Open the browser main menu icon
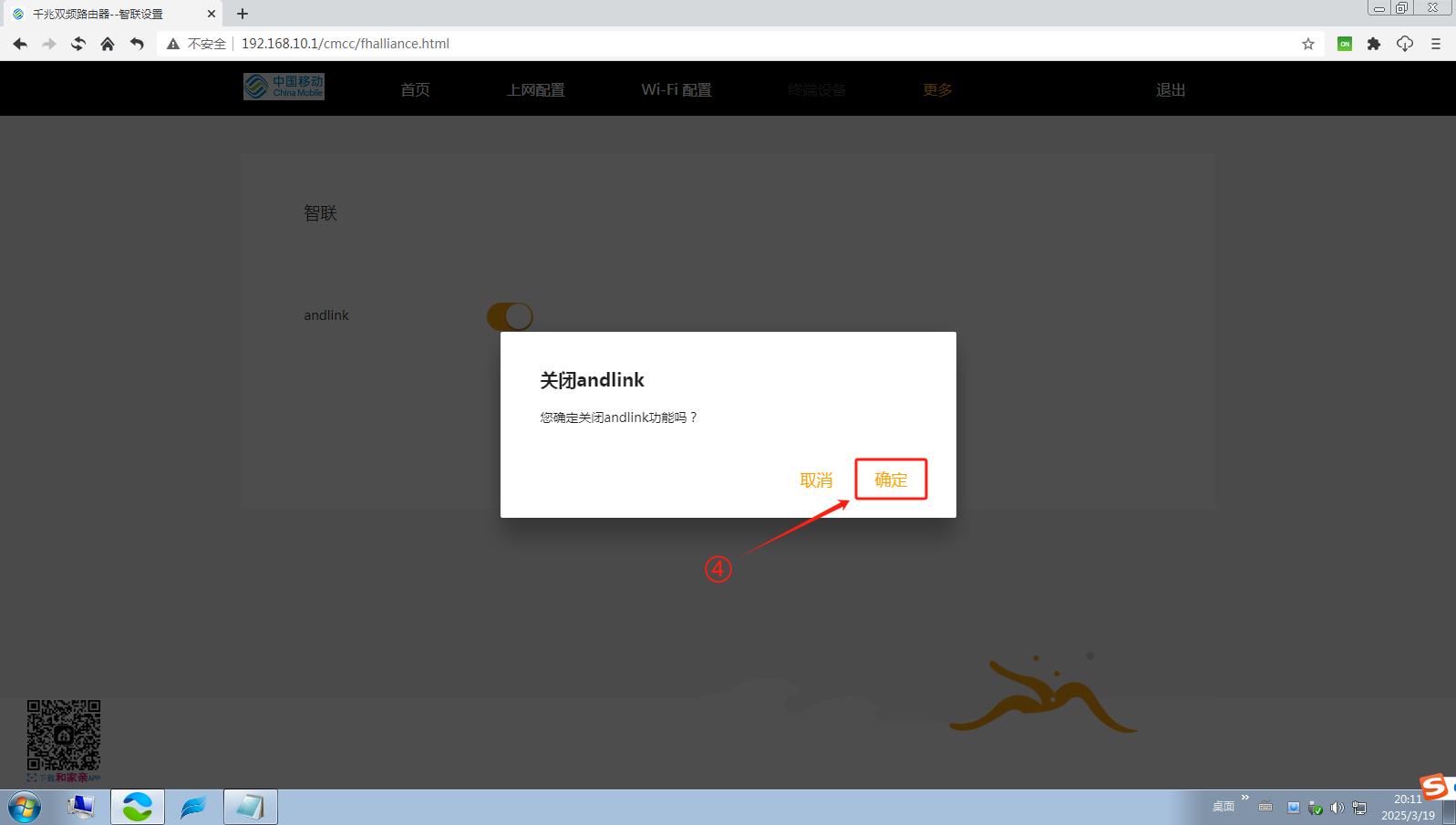Viewport: 1456px width, 825px height. click(x=1436, y=44)
